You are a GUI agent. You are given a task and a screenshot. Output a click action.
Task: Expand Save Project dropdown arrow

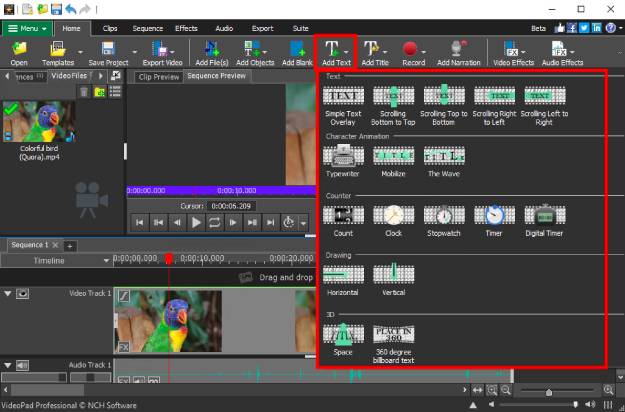tap(135, 52)
